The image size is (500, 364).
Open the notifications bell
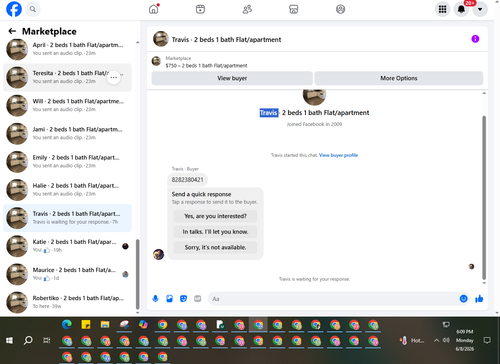pos(461,9)
